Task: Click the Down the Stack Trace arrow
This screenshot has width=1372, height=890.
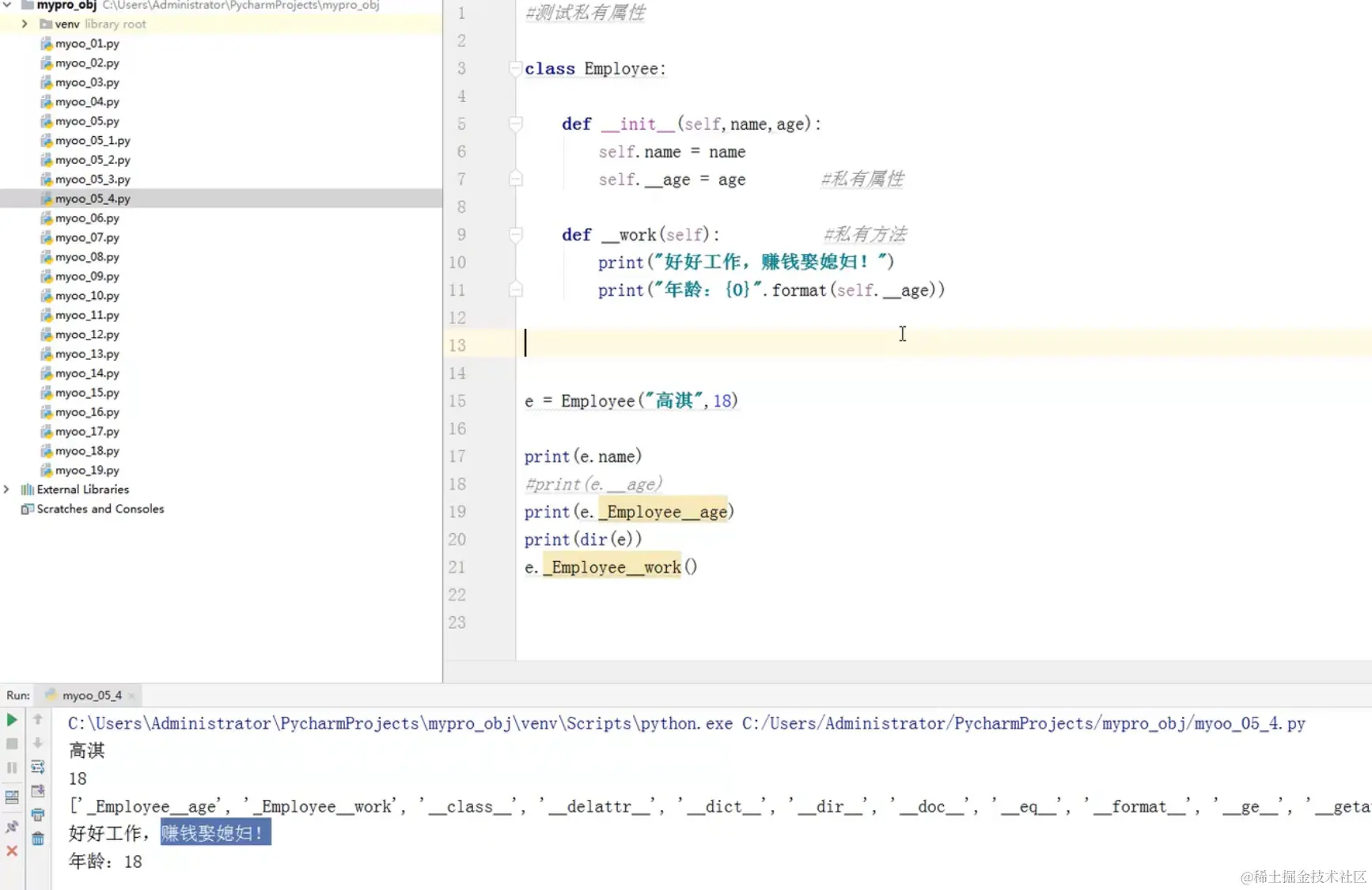Action: [x=37, y=743]
